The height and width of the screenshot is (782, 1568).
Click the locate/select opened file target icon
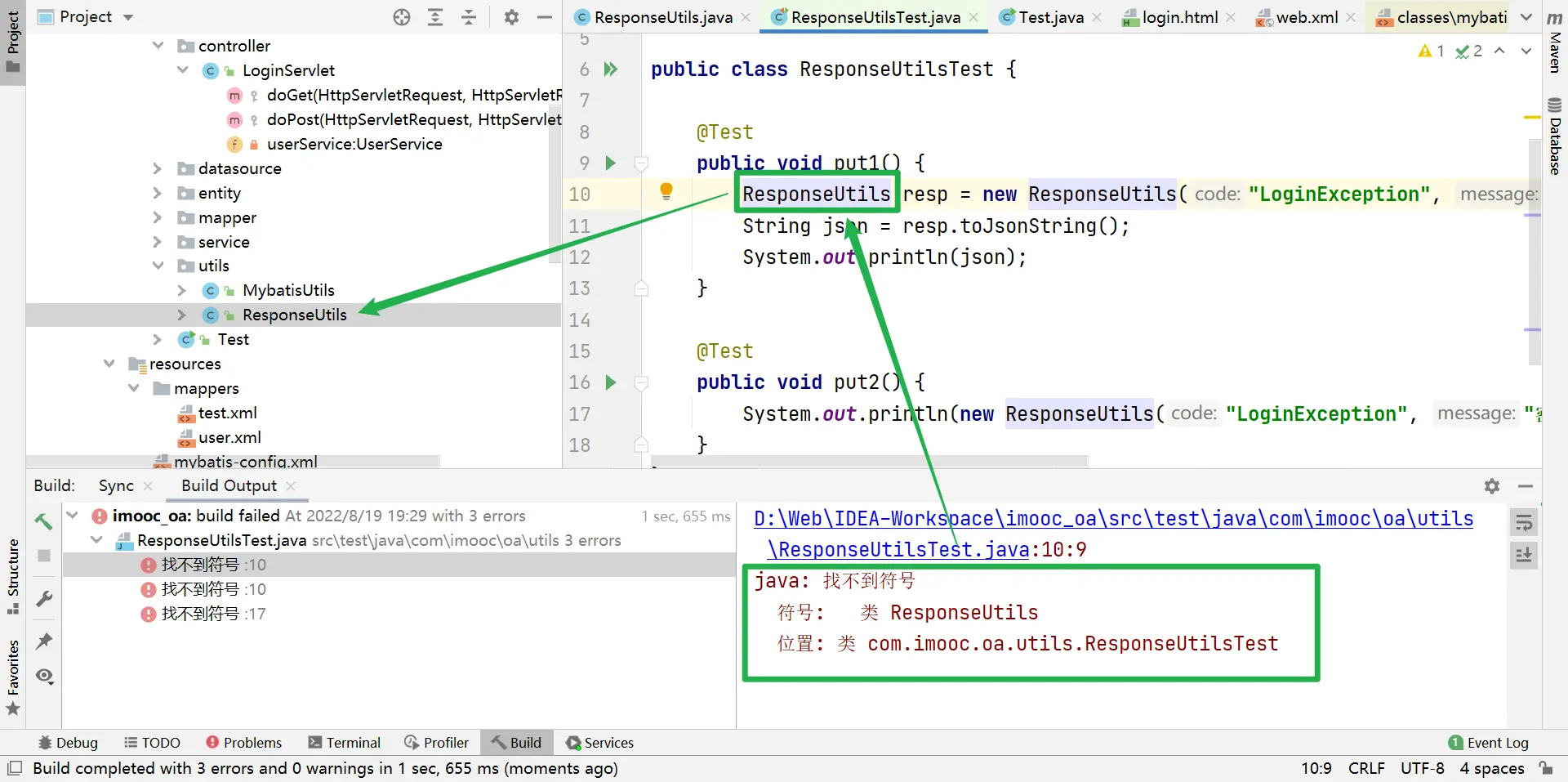point(401,17)
